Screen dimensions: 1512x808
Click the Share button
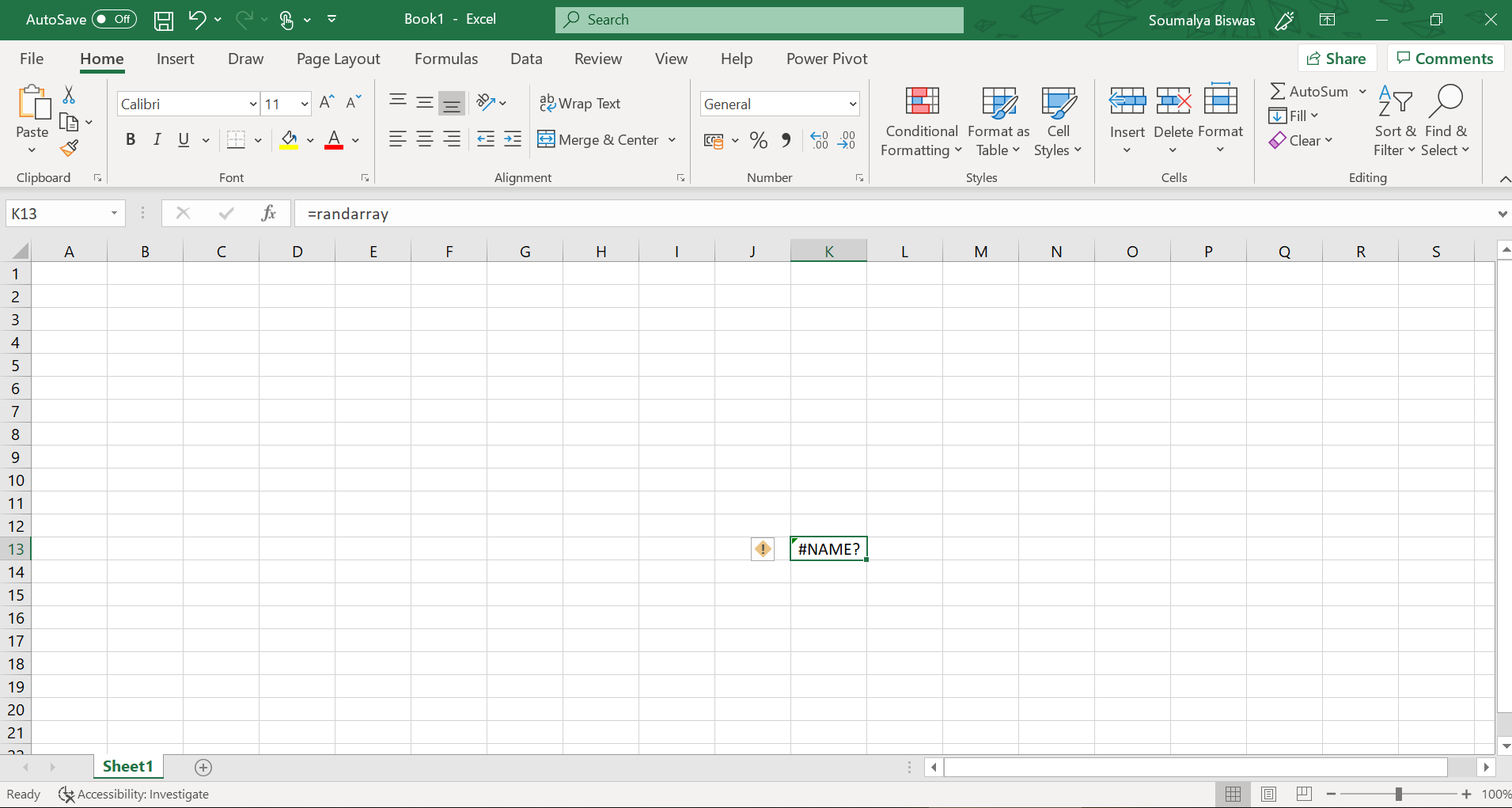point(1337,58)
